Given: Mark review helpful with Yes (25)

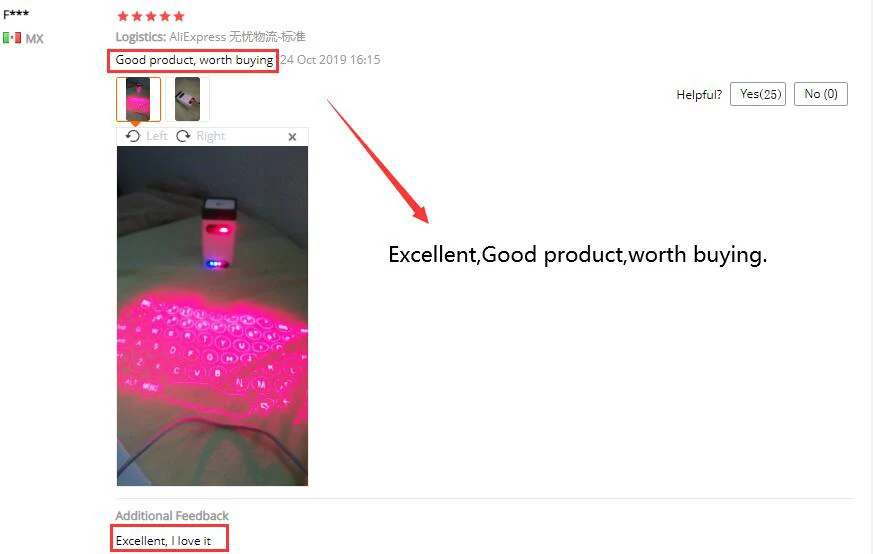Looking at the screenshot, I should coord(758,94).
